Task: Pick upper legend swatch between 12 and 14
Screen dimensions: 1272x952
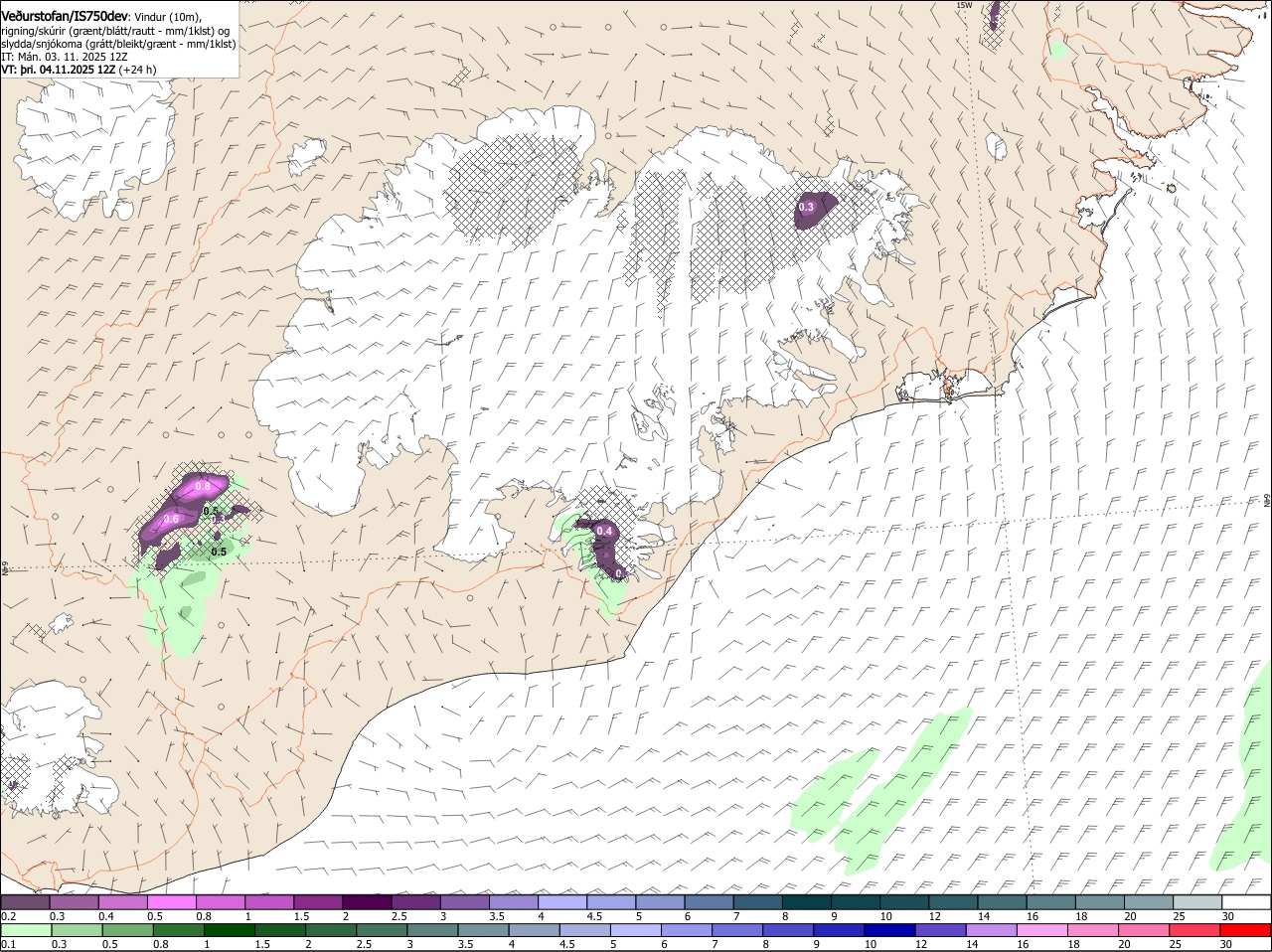Action: click(x=954, y=902)
